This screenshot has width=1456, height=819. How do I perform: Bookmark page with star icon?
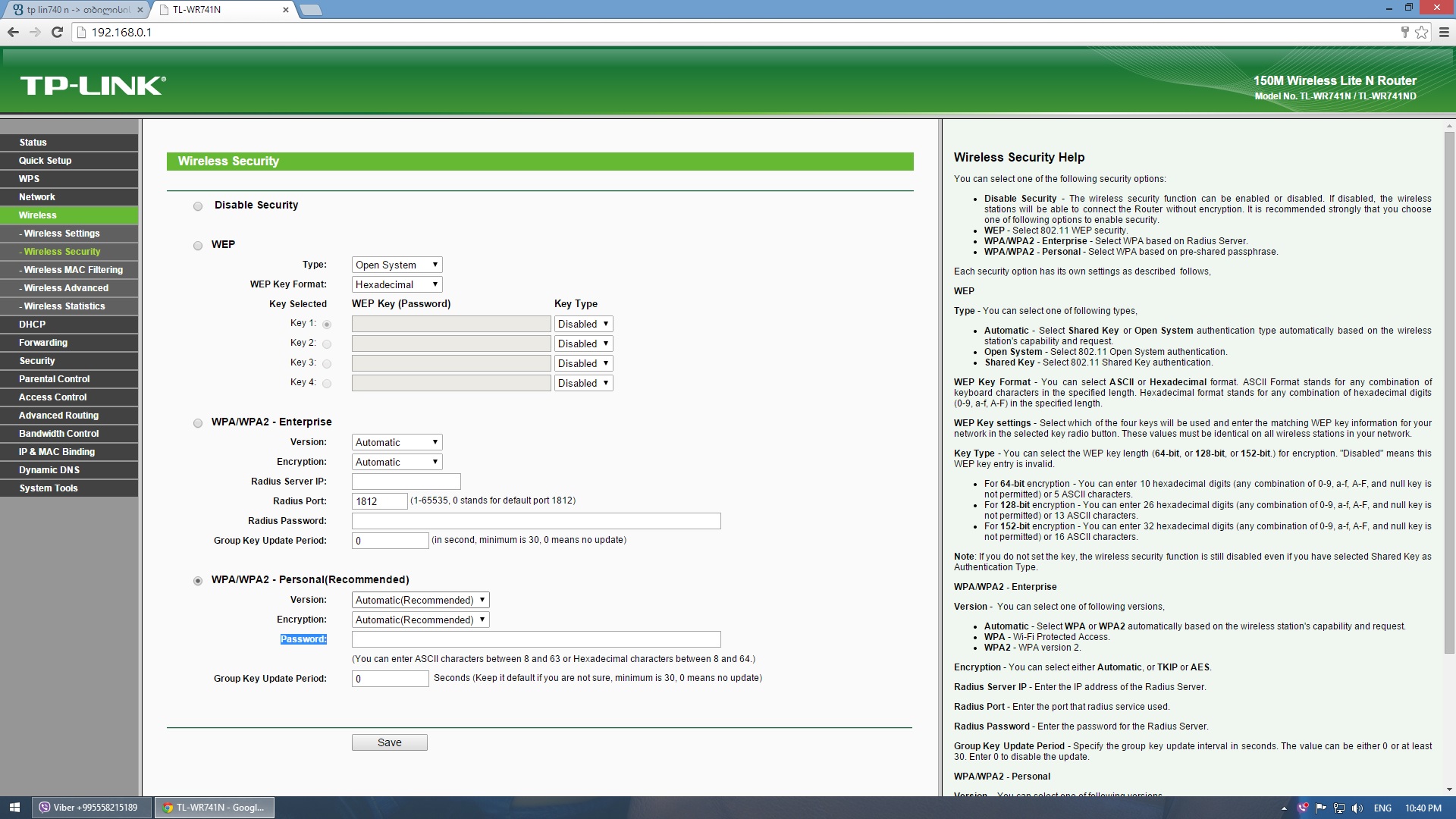click(x=1422, y=32)
